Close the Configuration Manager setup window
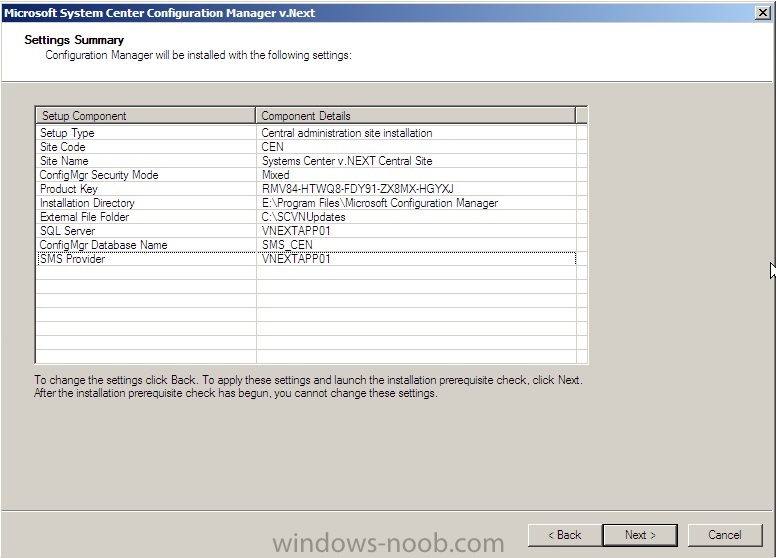 click(763, 13)
